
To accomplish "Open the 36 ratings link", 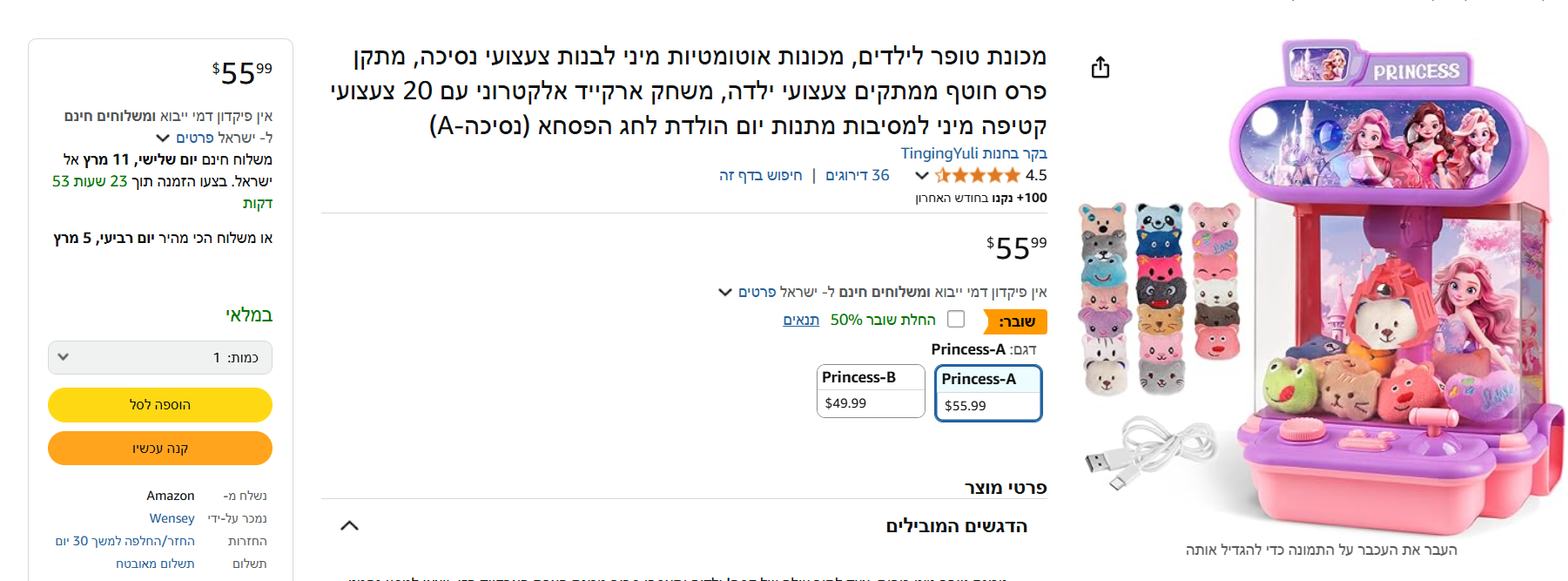I will pos(858,176).
